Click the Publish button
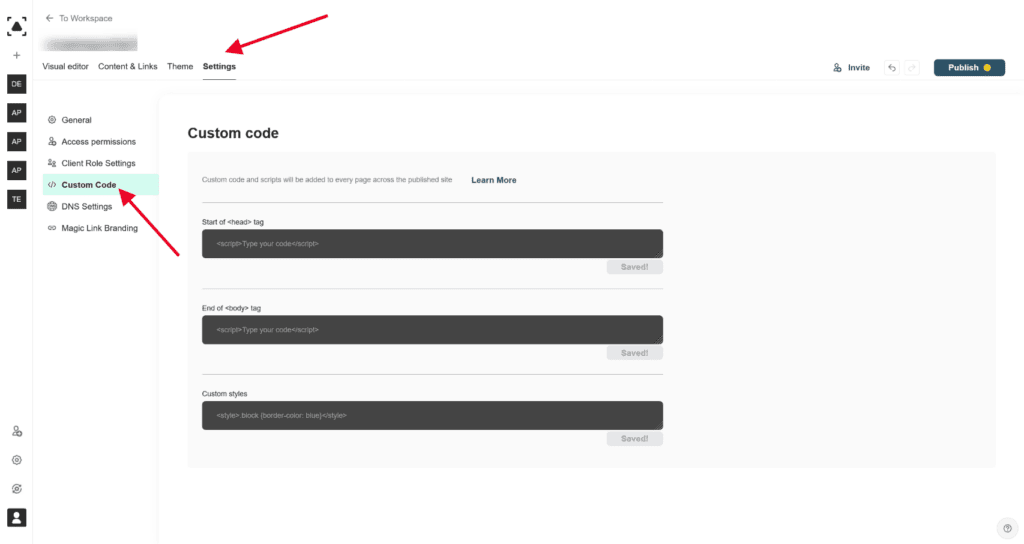The height and width of the screenshot is (544, 1024). point(969,68)
